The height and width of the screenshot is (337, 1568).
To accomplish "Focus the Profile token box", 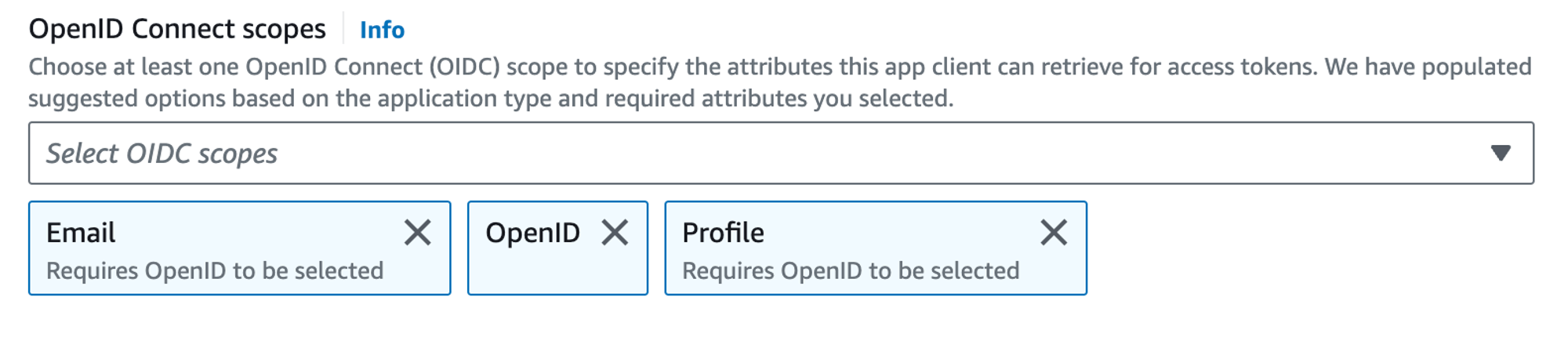I will 876,248.
